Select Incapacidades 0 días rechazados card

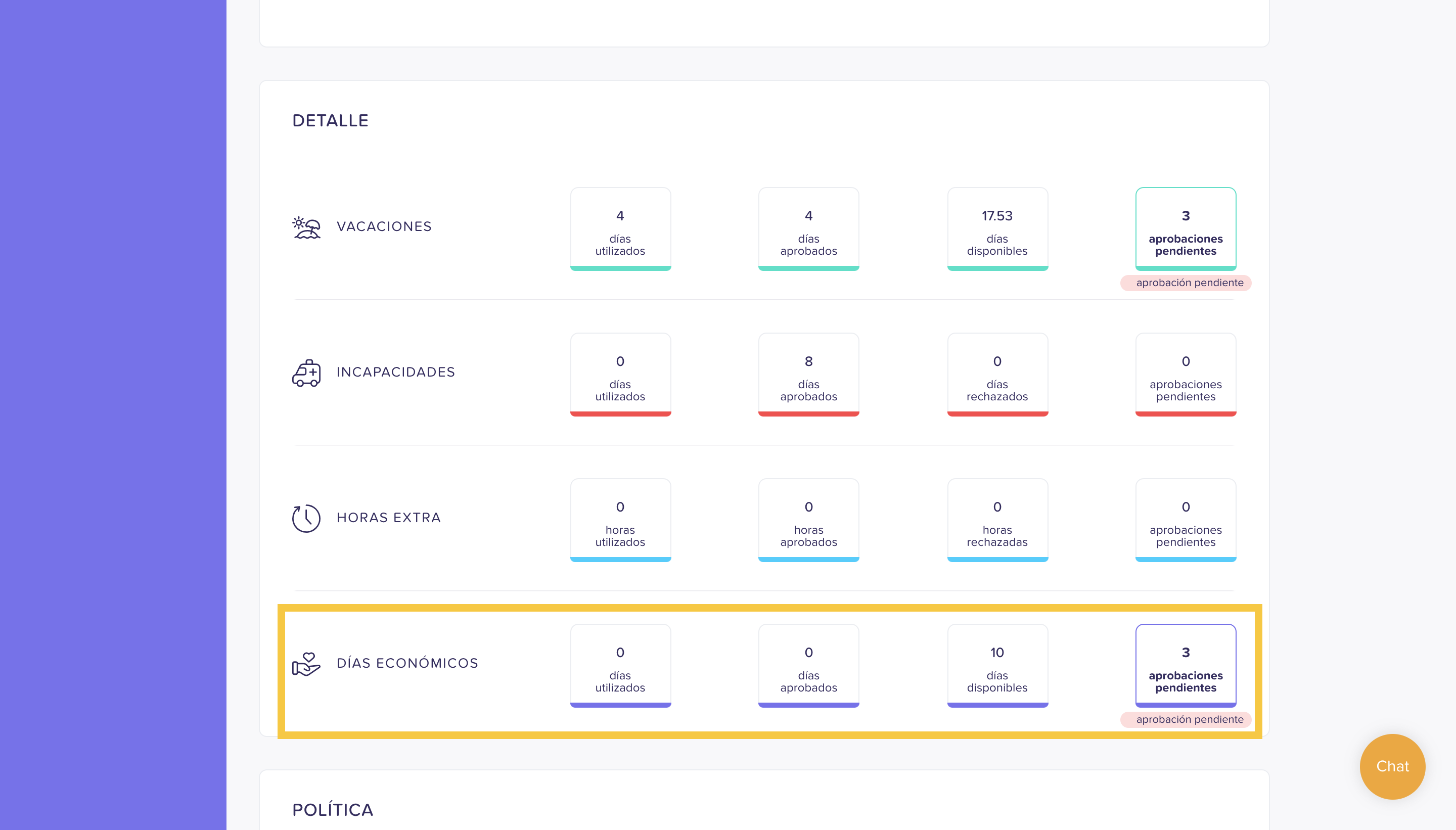[x=997, y=375]
